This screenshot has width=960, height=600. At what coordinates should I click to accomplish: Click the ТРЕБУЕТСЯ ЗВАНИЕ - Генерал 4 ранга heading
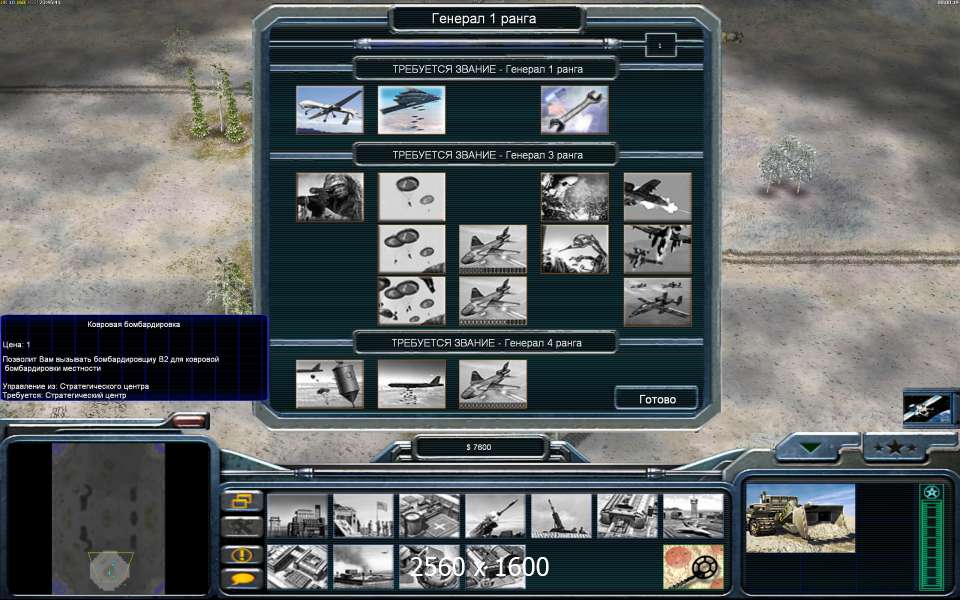(x=487, y=343)
